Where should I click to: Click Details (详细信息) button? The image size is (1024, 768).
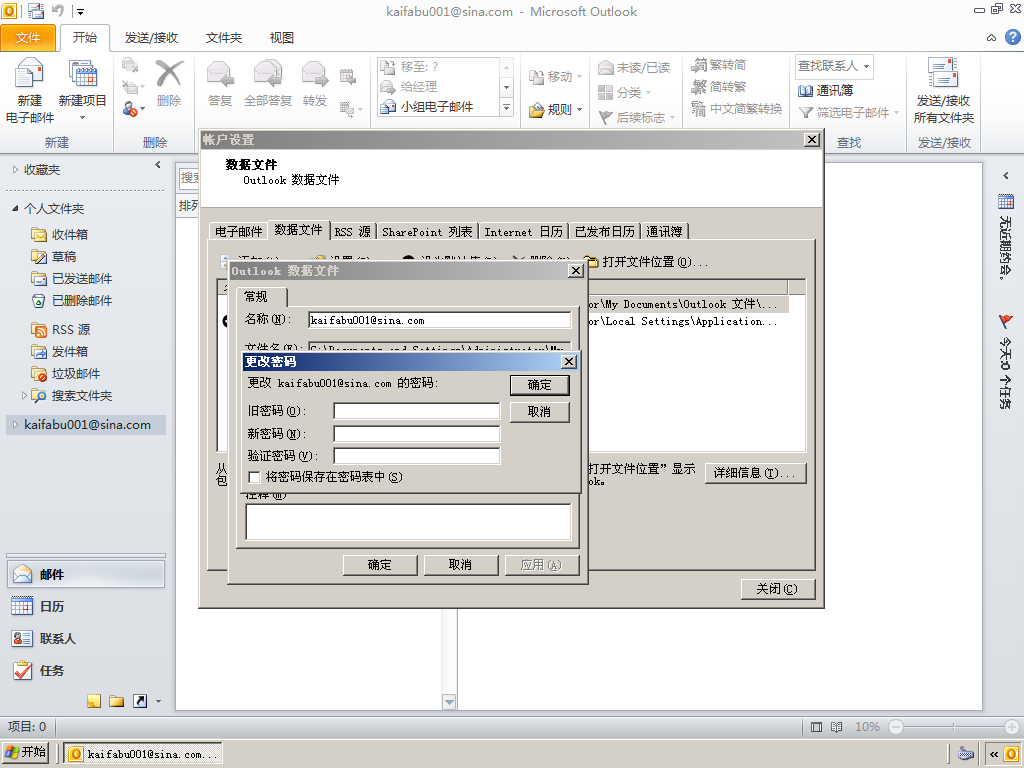pyautogui.click(x=756, y=473)
